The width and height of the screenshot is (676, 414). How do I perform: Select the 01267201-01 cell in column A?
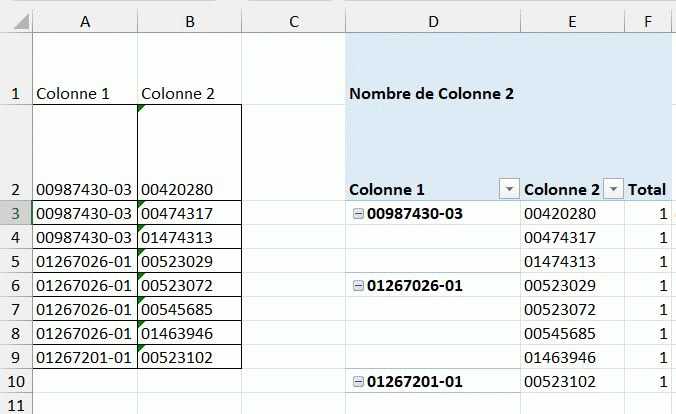point(85,357)
